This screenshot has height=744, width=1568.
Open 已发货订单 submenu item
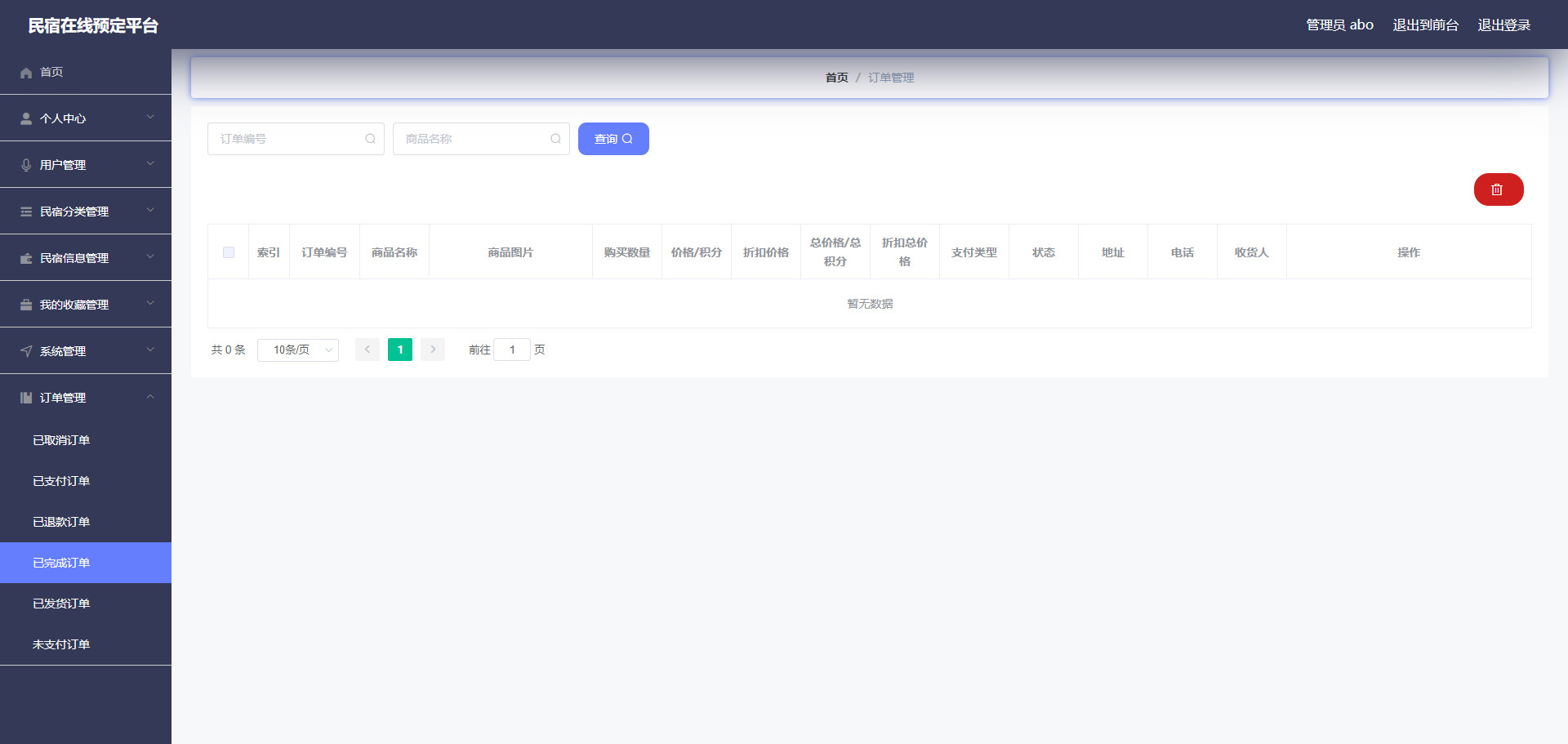point(86,604)
